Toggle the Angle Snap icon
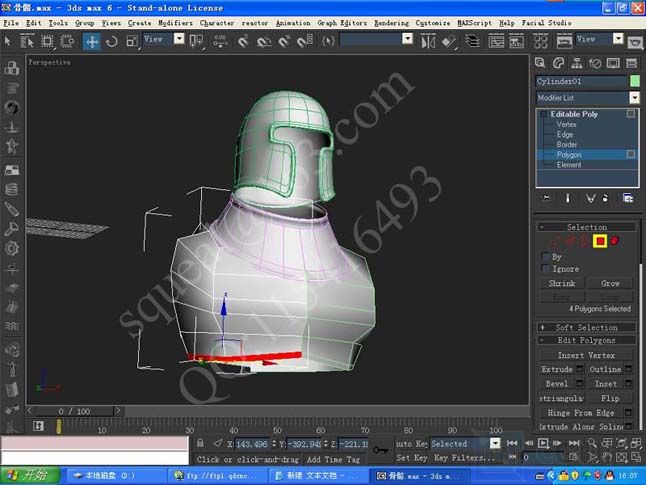 [264, 41]
